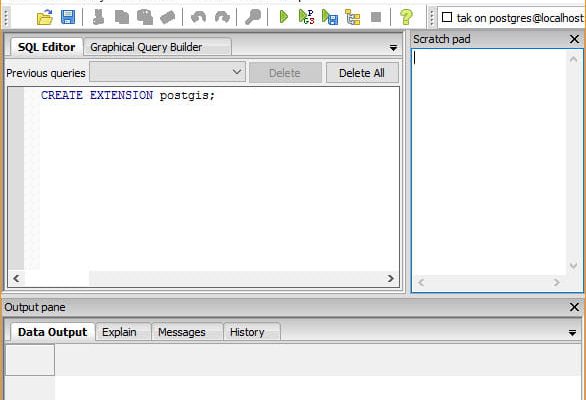This screenshot has width=586, height=400.
Task: Click the Delete All button
Action: tap(362, 73)
